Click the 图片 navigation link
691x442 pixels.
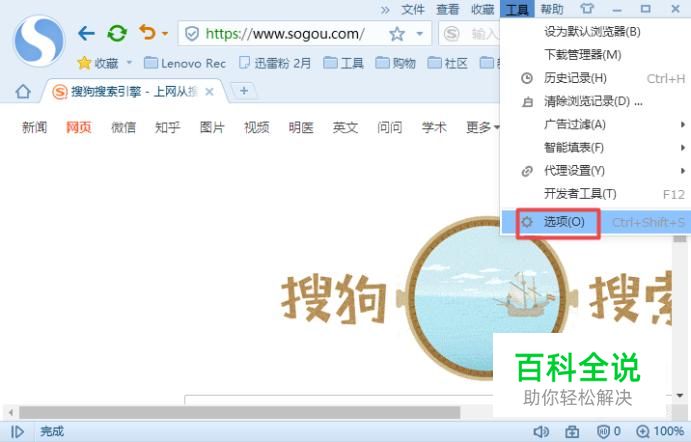(212, 127)
